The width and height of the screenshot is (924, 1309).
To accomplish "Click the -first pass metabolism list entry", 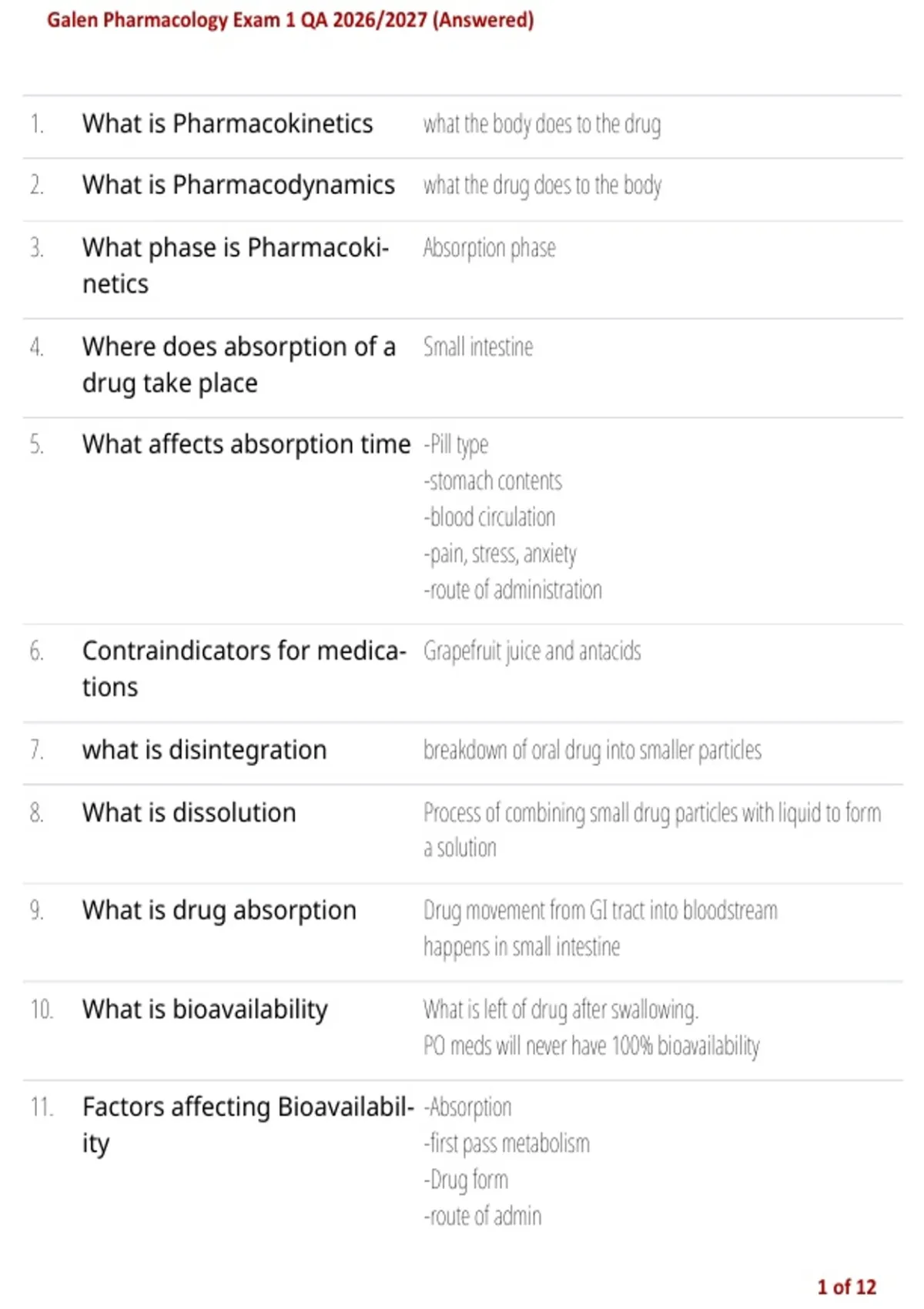I will (x=506, y=1143).
